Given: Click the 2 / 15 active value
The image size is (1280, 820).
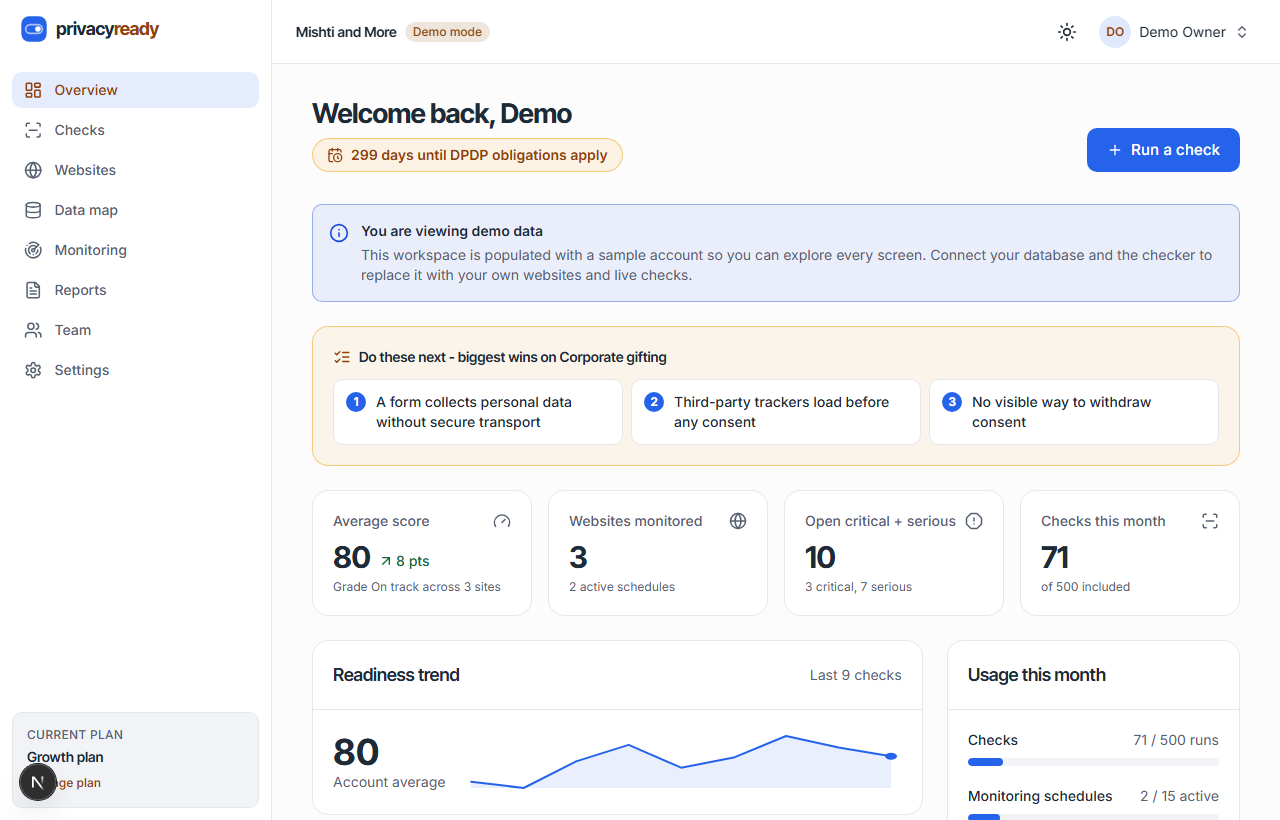Looking at the screenshot, I should pos(1179,796).
